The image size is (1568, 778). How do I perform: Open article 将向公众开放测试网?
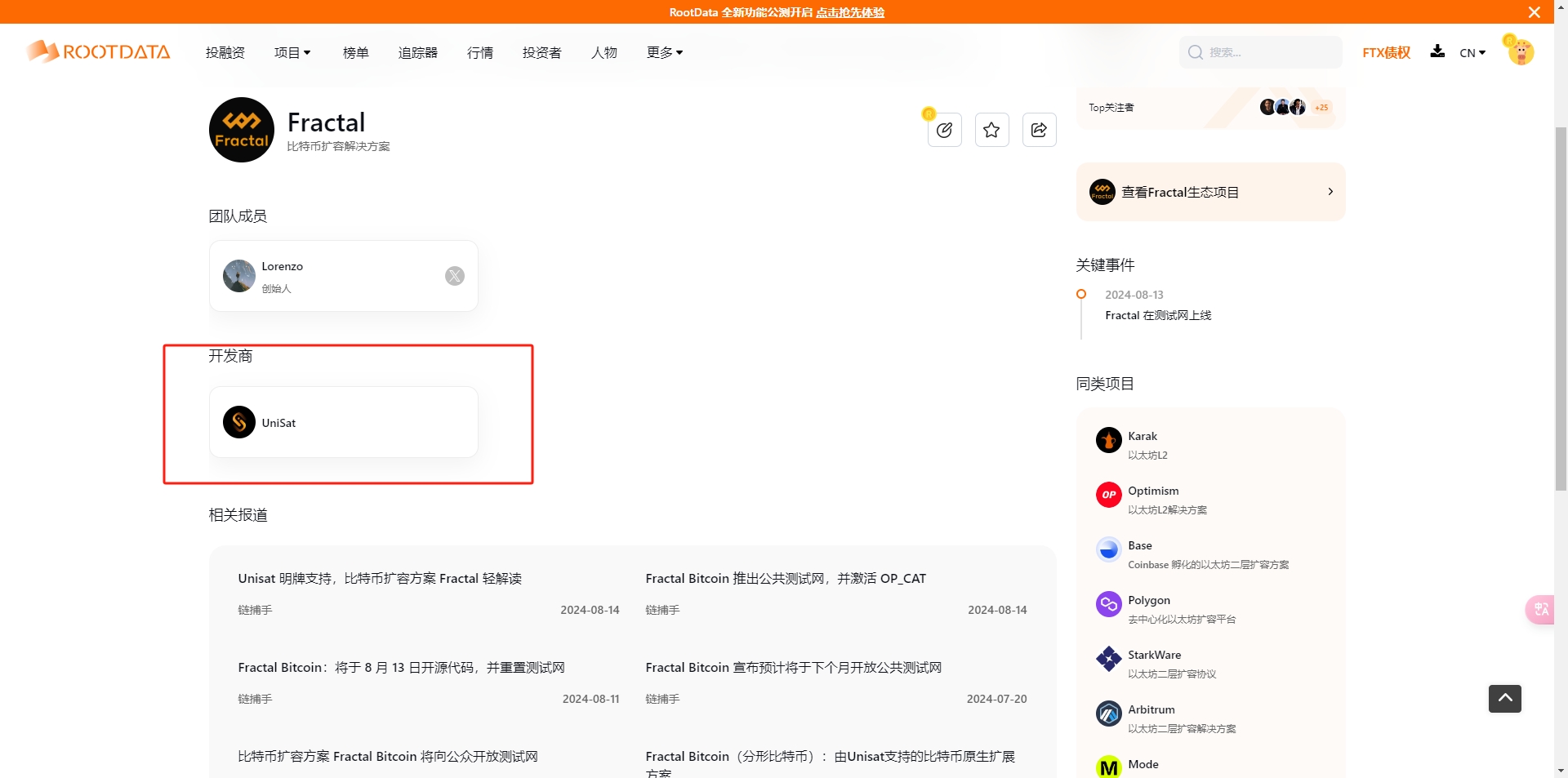point(388,756)
